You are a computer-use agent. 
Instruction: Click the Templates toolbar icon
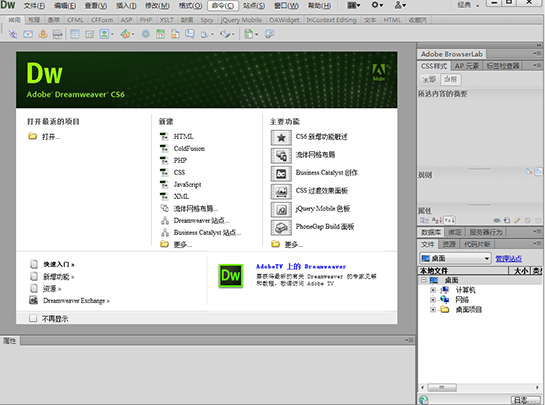[249, 34]
